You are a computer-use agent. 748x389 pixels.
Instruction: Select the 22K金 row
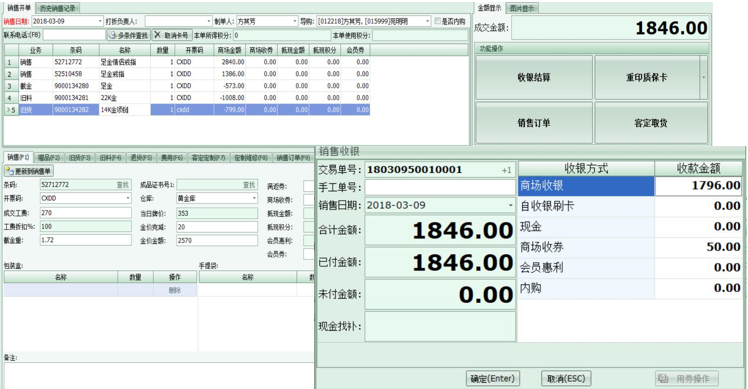pos(187,98)
